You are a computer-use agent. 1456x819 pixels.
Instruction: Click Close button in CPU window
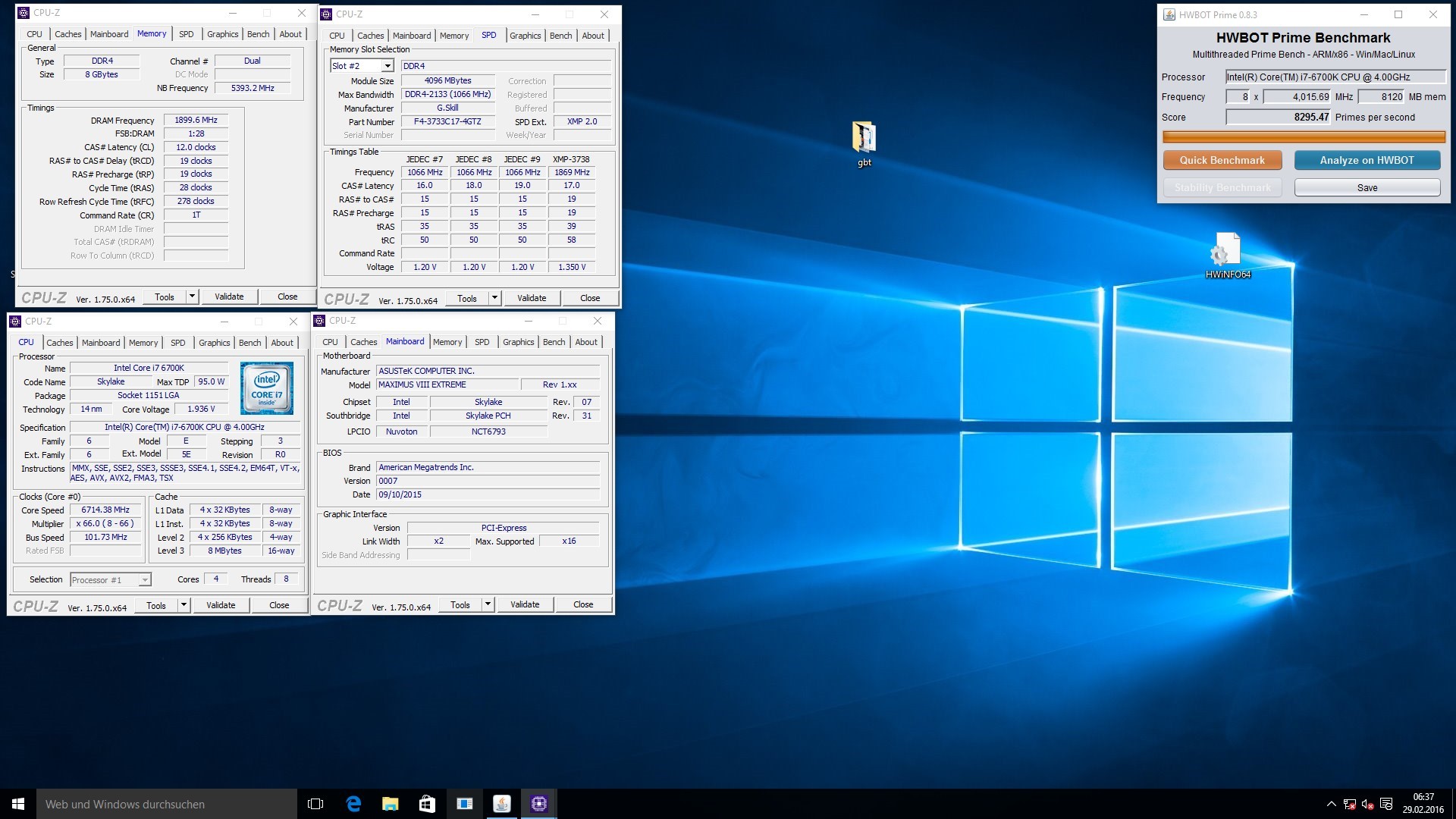click(279, 605)
